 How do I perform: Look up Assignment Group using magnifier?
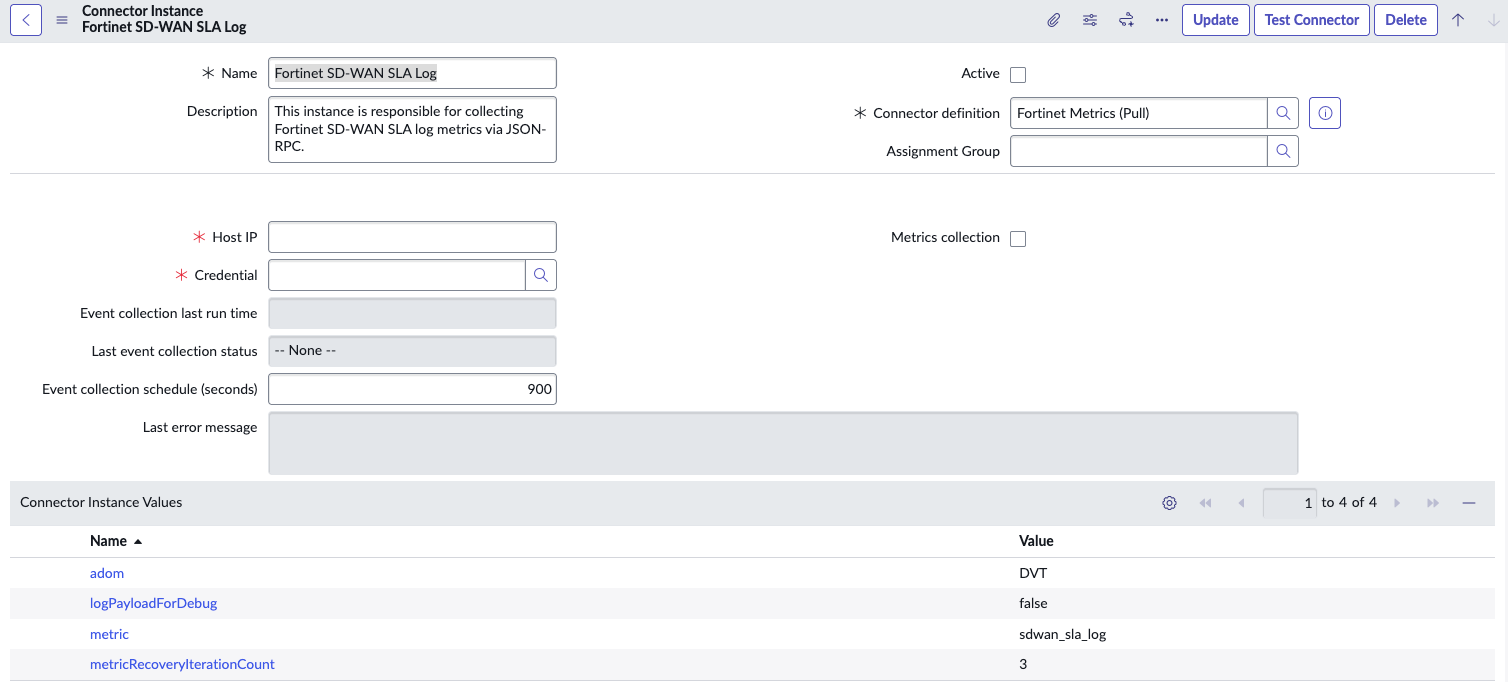(x=1283, y=151)
